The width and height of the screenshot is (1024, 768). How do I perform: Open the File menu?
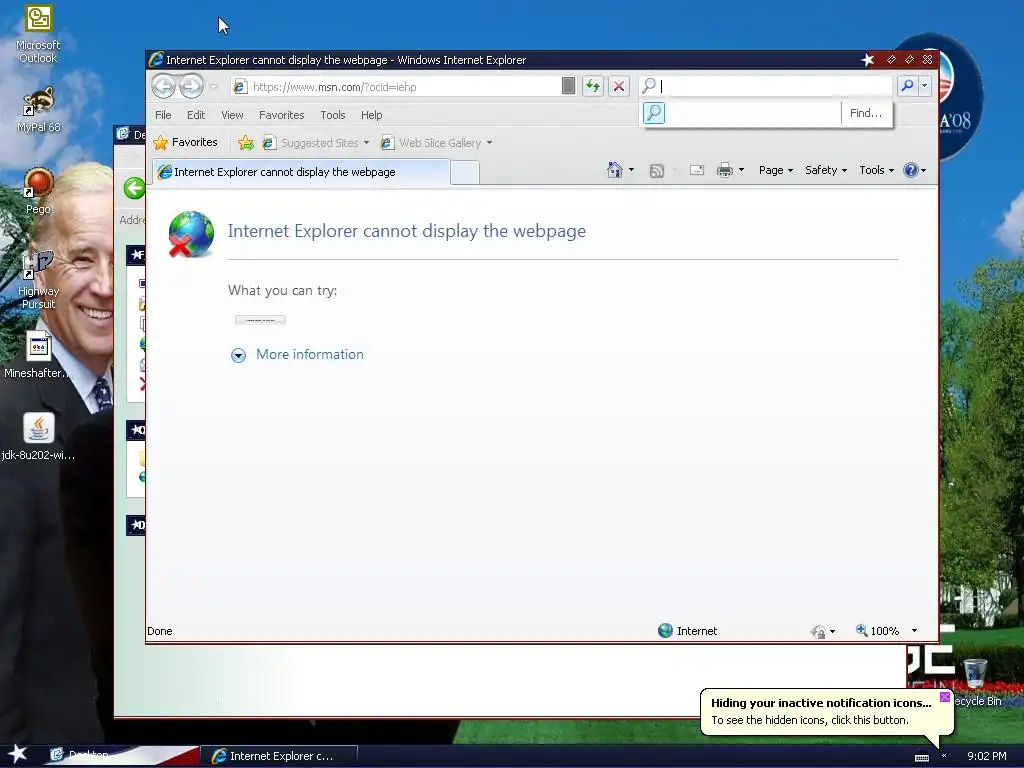click(163, 115)
